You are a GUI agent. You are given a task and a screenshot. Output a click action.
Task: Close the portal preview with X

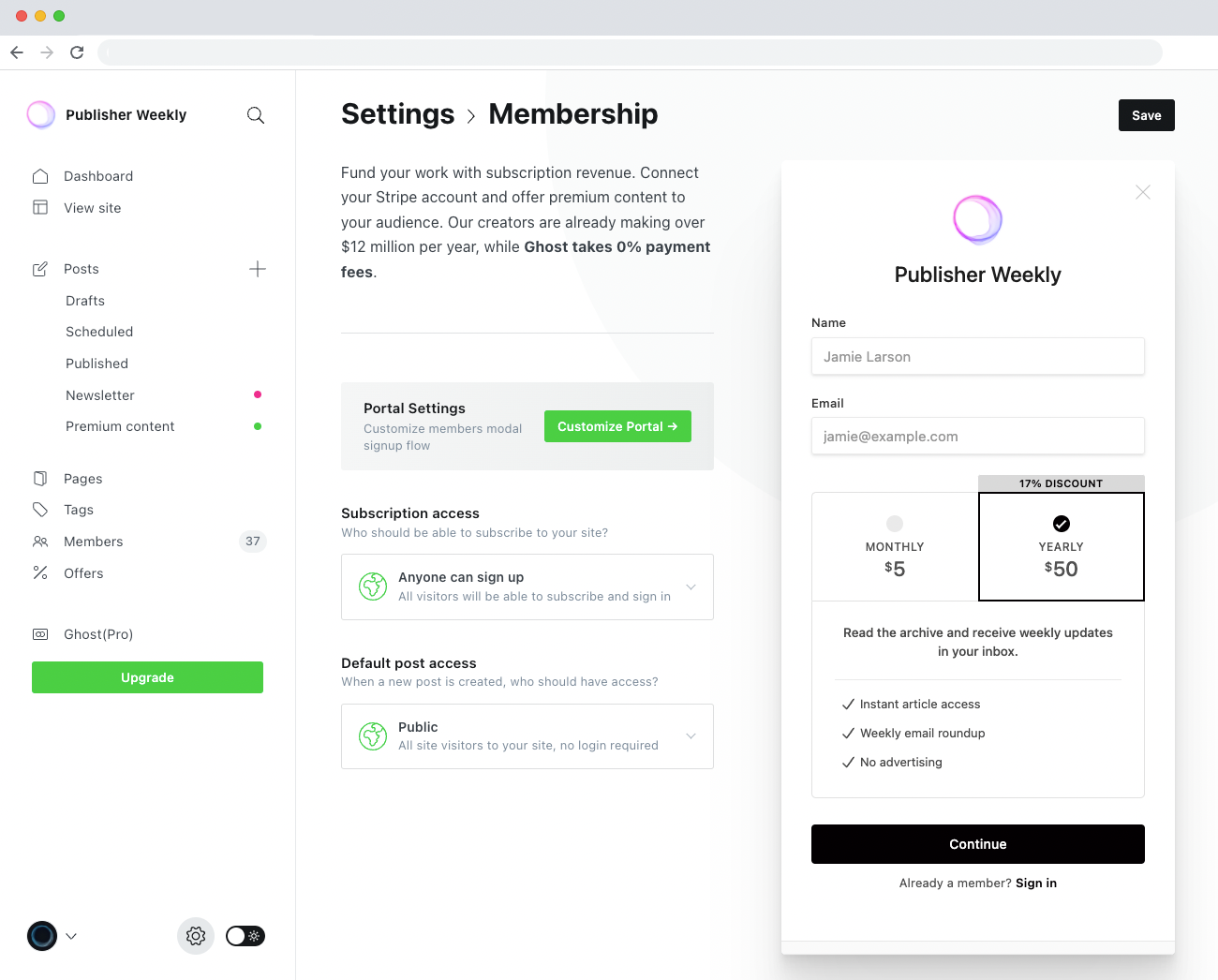(1143, 192)
